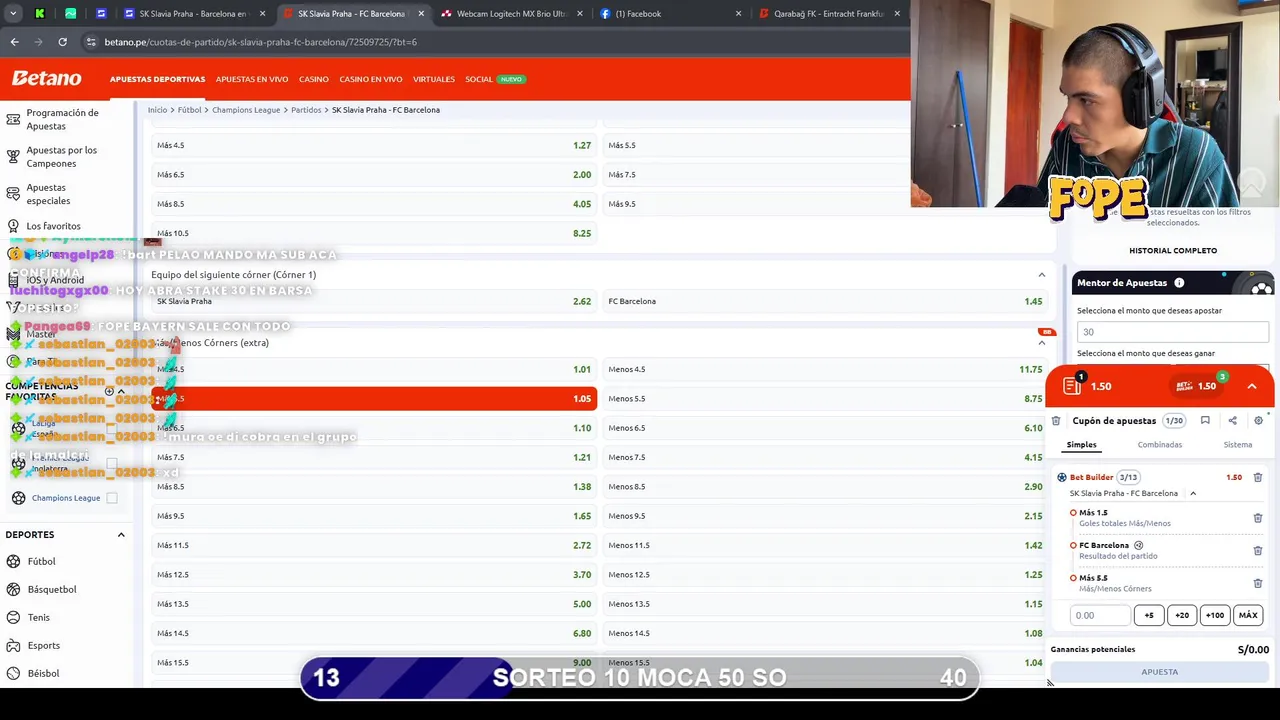1280x720 pixels.
Task: Open the site info icon beside the URL
Action: point(91,42)
